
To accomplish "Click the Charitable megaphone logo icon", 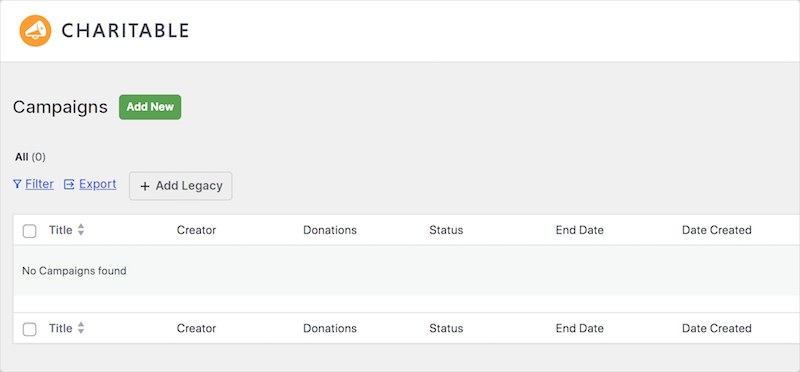I will [35, 31].
